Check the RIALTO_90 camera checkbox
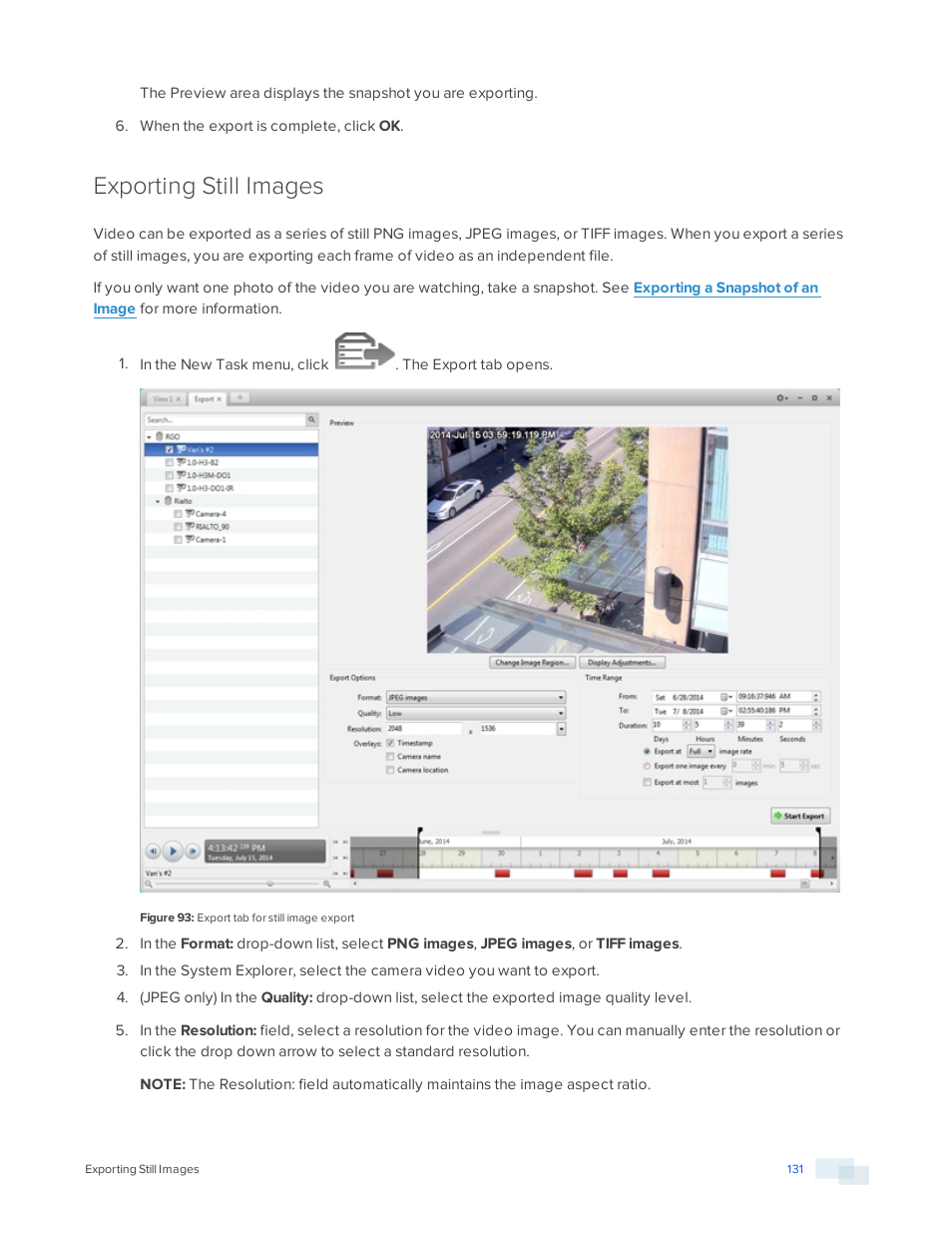This screenshot has height=1233, width=952. [x=179, y=527]
